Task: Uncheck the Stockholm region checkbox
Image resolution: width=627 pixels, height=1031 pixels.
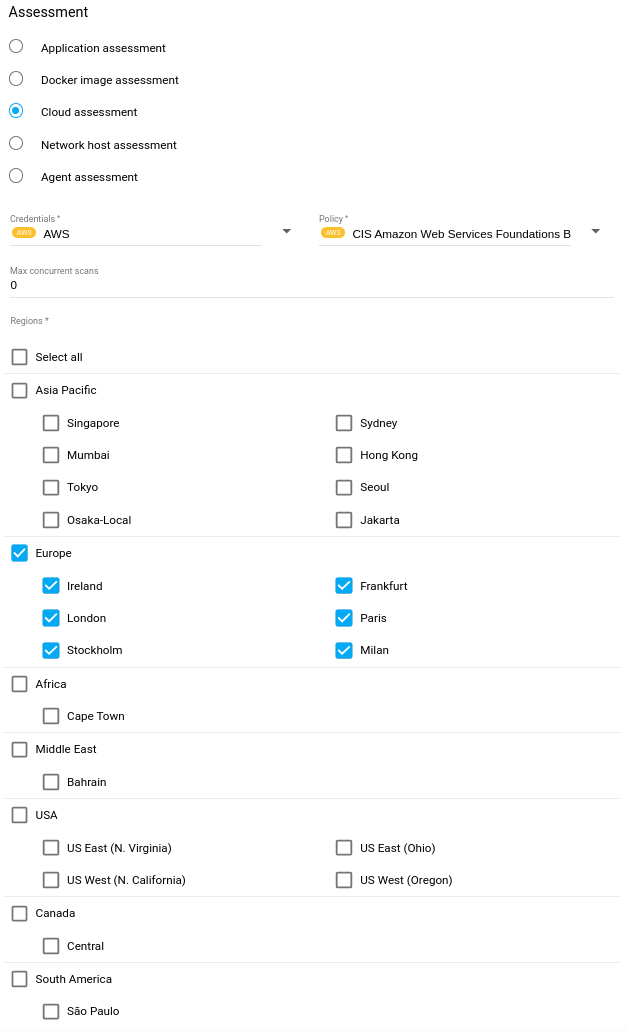Action: click(x=51, y=650)
